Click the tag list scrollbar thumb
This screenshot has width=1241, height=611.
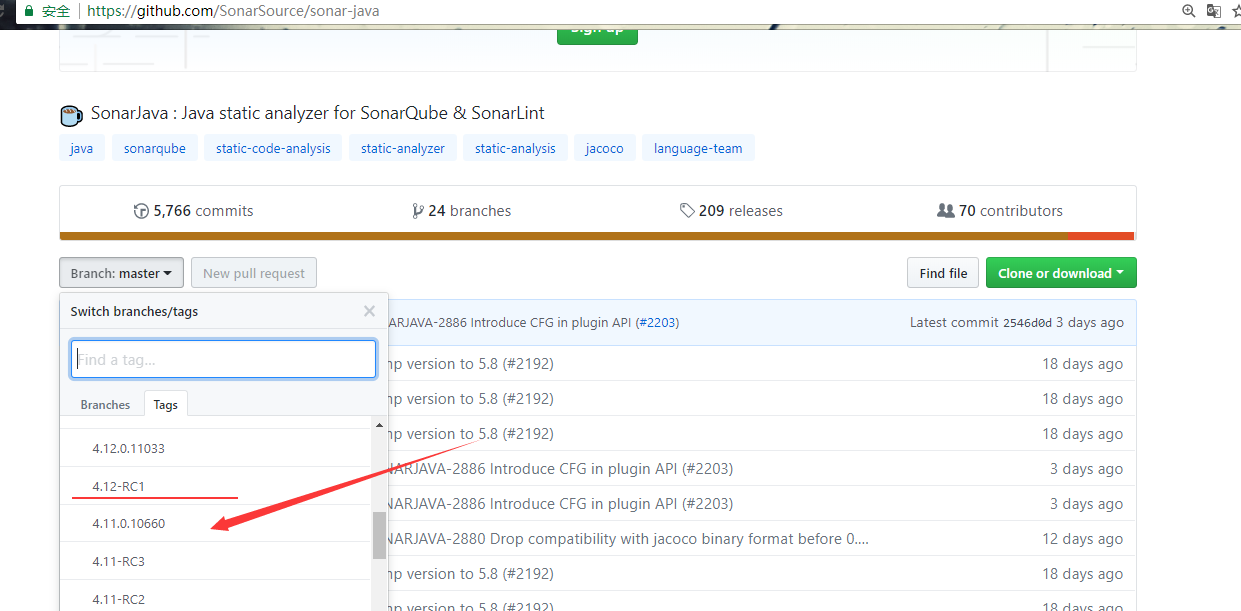379,536
